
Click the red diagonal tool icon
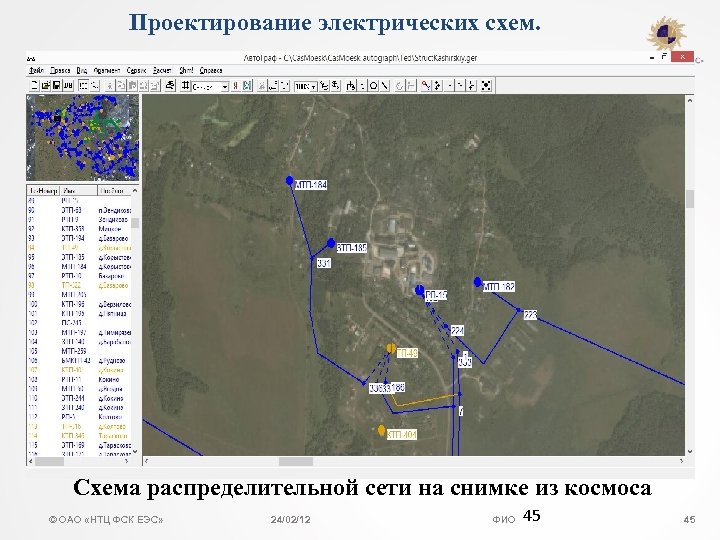point(426,86)
